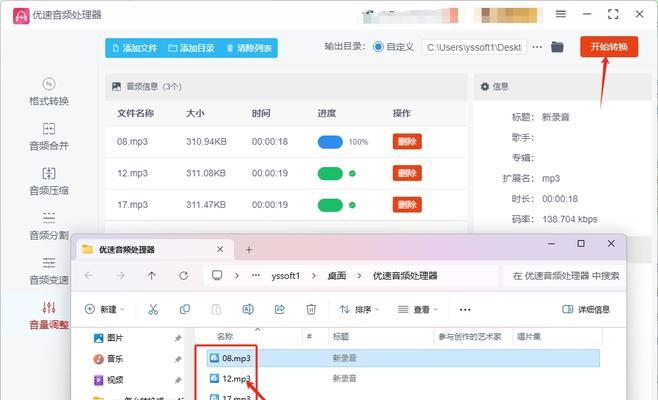Go forward in File Explorer
658x400 pixels.
pos(120,276)
